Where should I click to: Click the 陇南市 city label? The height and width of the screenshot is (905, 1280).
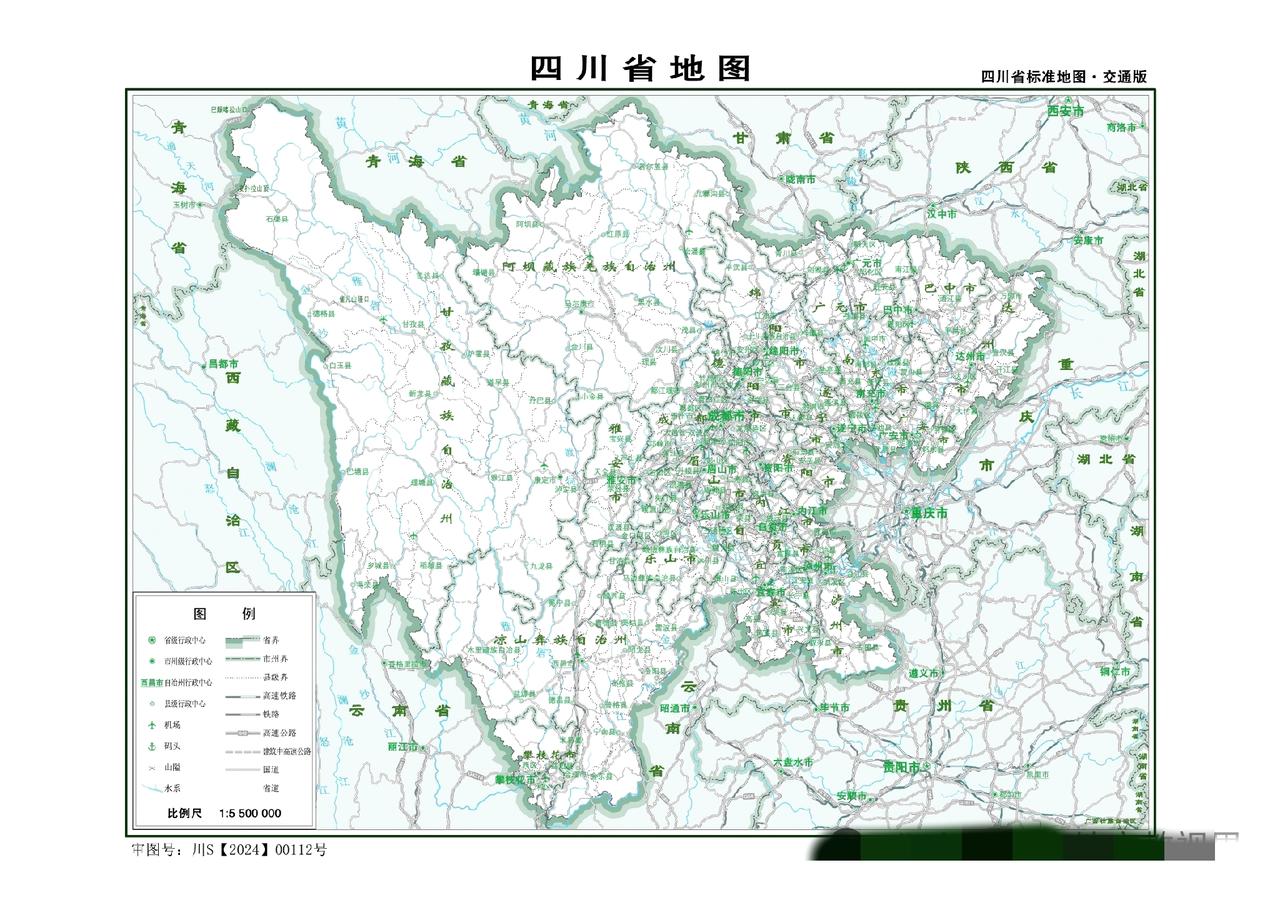coord(800,179)
